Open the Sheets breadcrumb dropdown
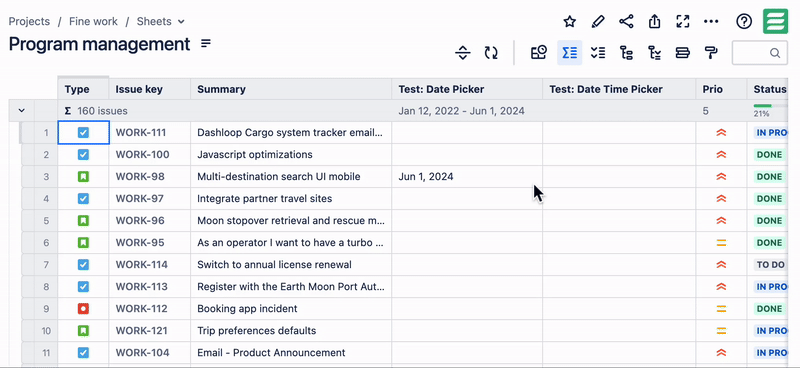 tap(161, 21)
